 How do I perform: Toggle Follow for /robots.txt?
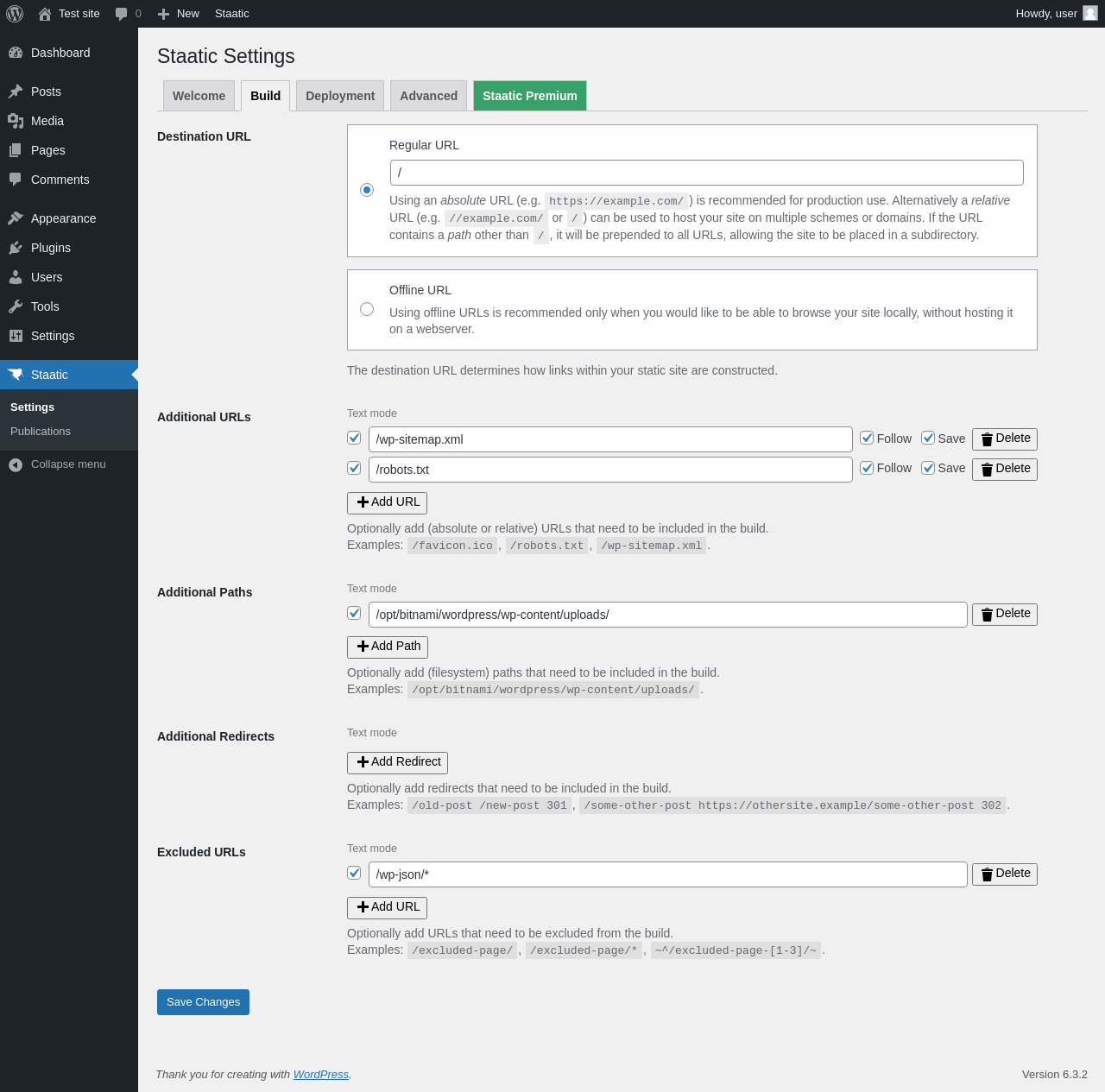click(x=867, y=468)
